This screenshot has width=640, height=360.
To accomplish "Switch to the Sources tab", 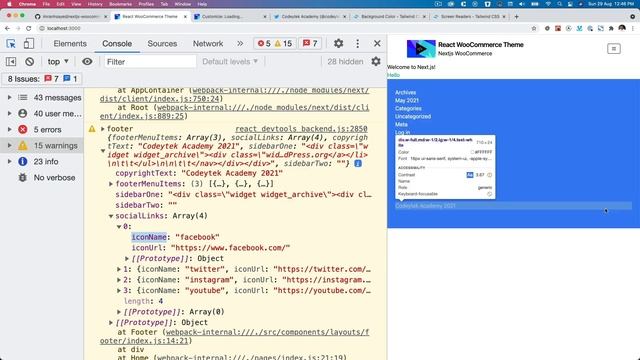I will pos(162,43).
